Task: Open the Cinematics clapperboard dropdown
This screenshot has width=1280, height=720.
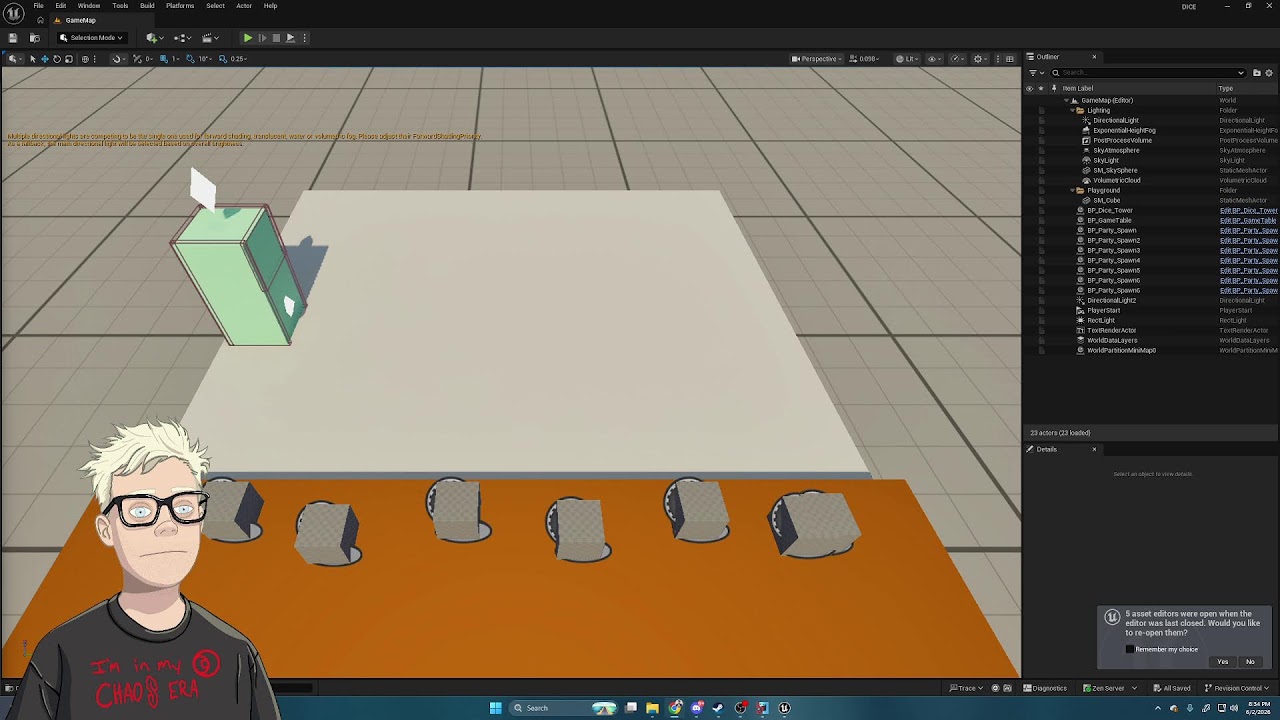Action: tap(210, 38)
